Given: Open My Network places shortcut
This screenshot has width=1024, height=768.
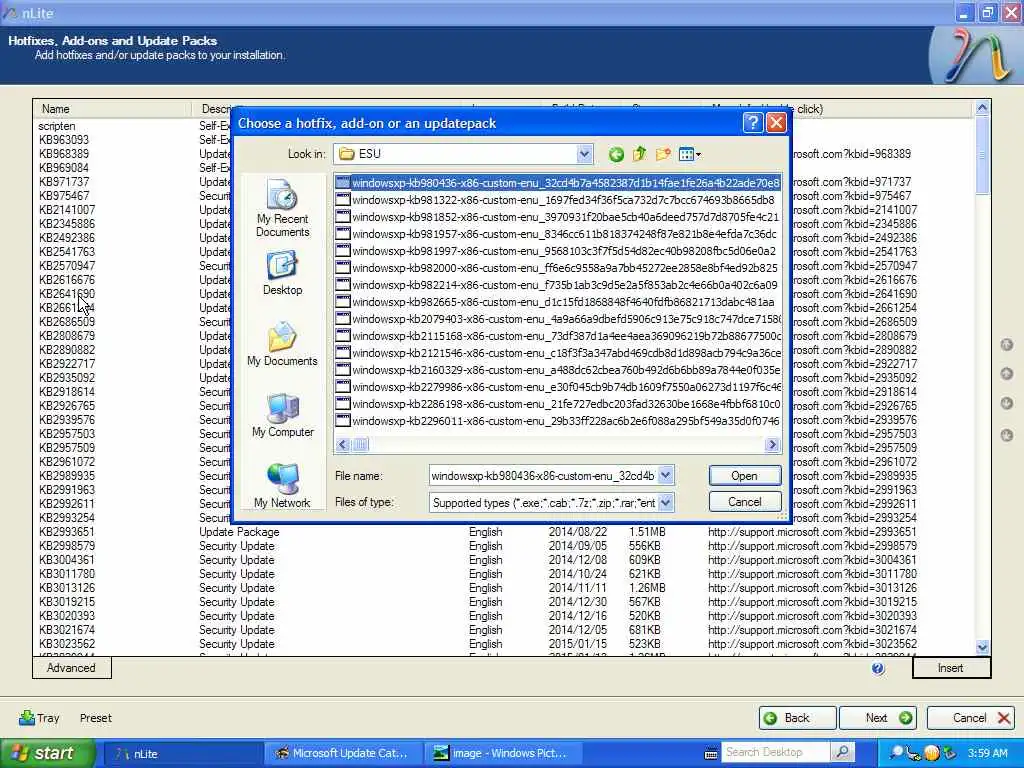Looking at the screenshot, I should point(282,485).
